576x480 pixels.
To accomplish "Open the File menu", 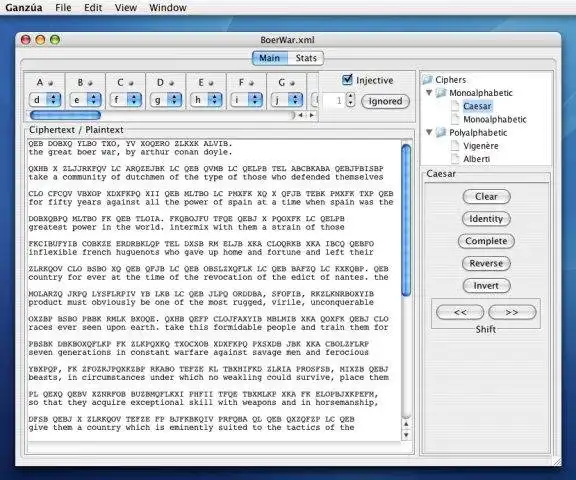I will click(x=63, y=7).
